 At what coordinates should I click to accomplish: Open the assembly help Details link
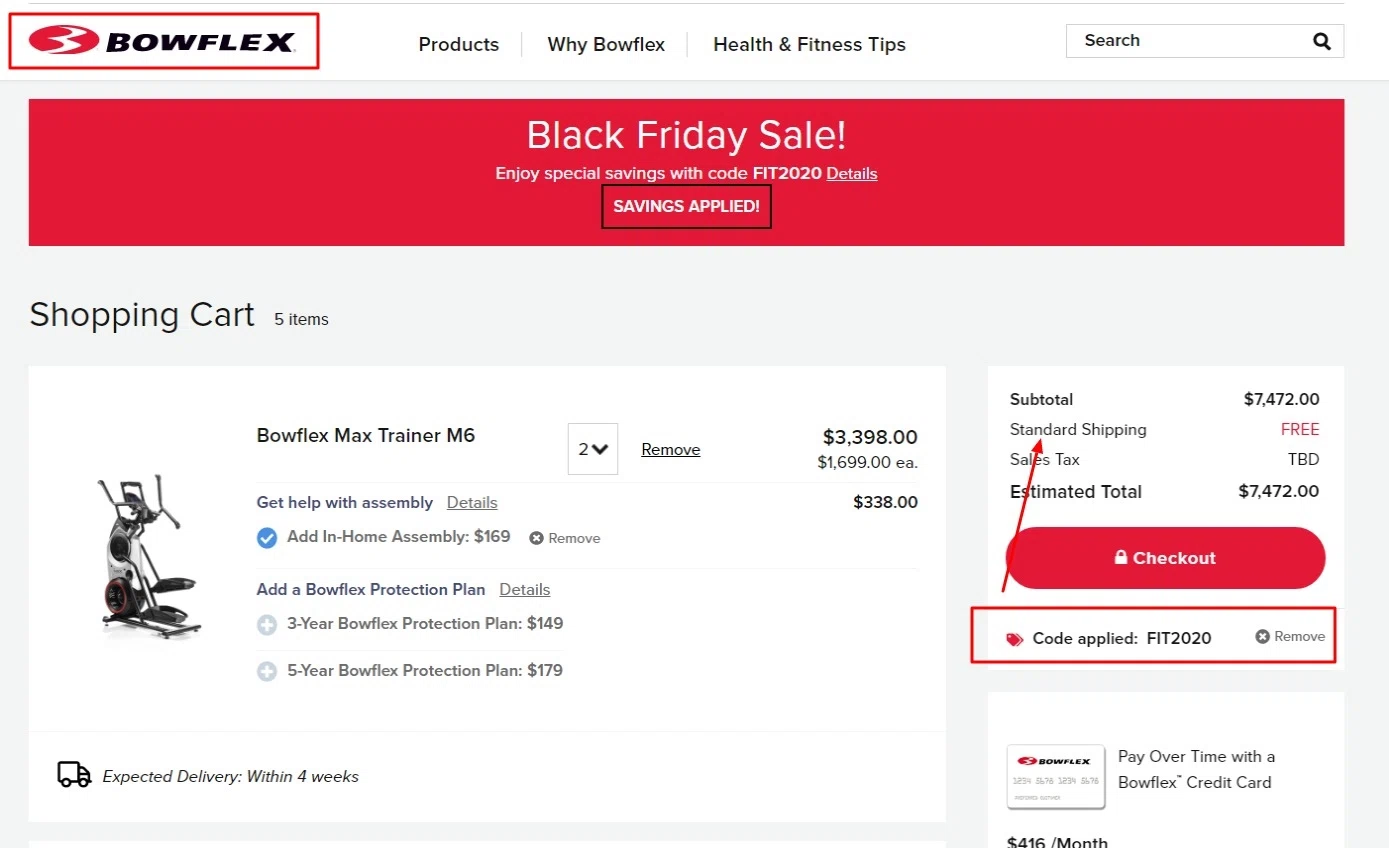pyautogui.click(x=472, y=502)
